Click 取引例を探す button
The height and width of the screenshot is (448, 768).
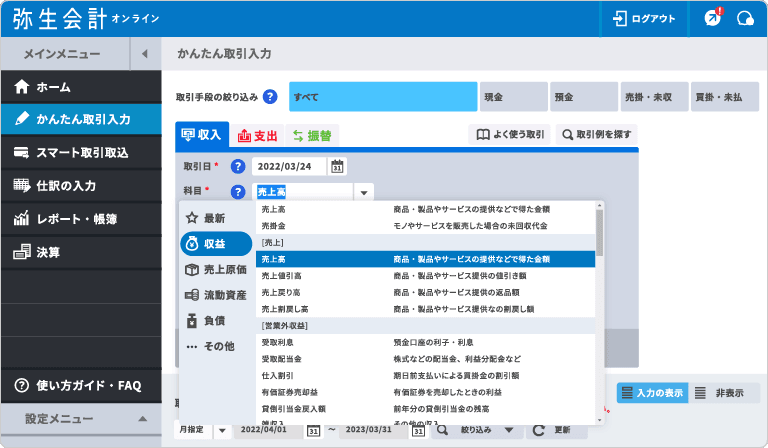tap(597, 134)
